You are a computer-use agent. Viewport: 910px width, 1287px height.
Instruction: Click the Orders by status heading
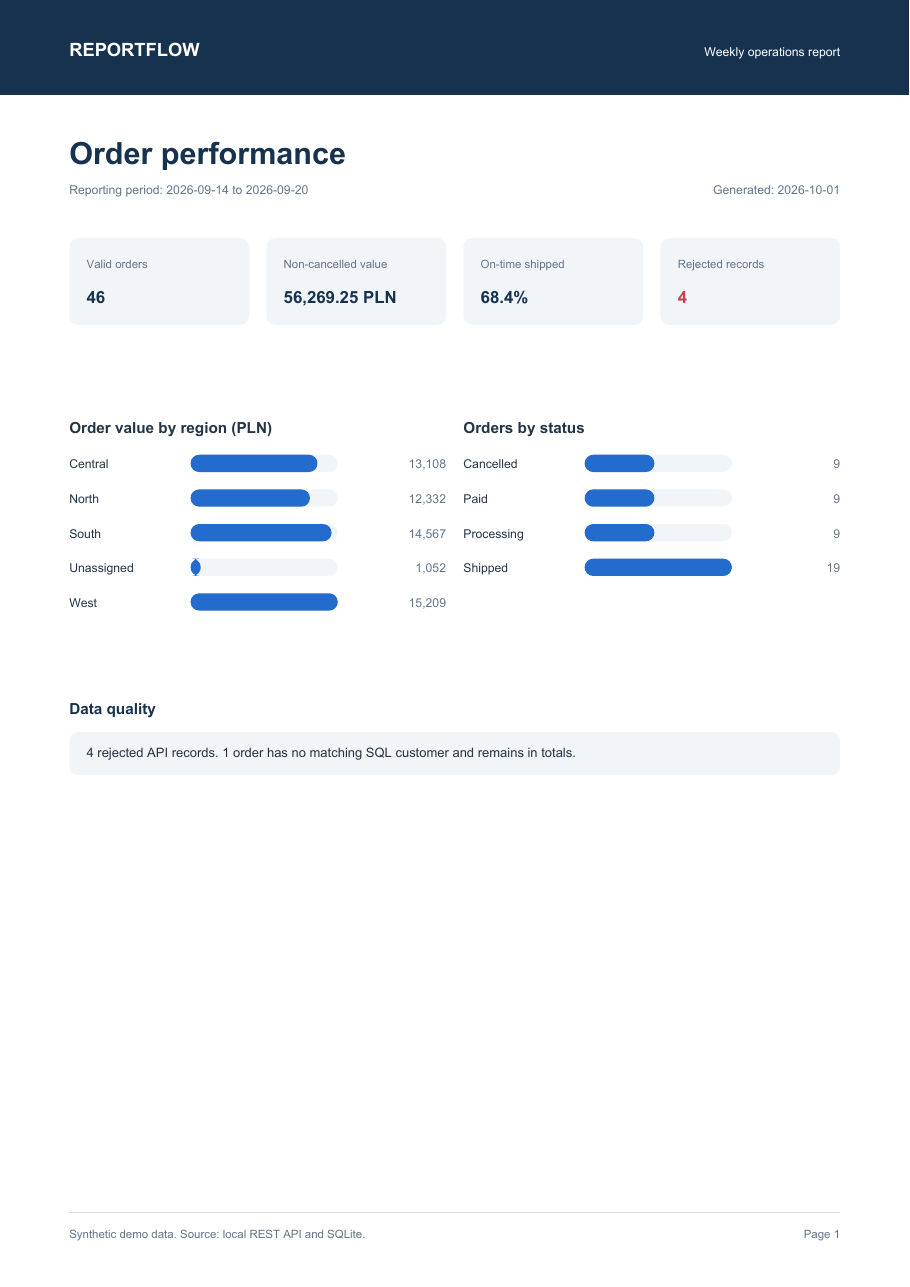(x=524, y=428)
